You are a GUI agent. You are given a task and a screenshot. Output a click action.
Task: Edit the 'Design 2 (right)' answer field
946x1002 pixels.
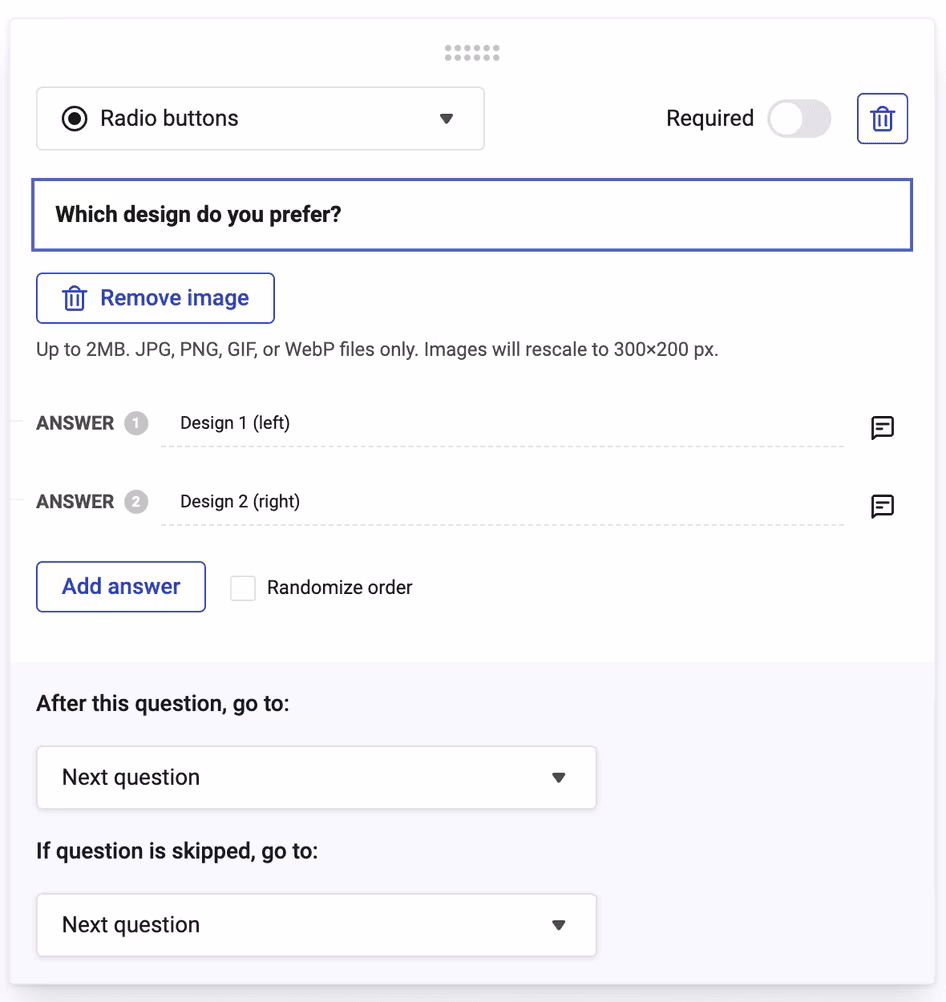502,502
